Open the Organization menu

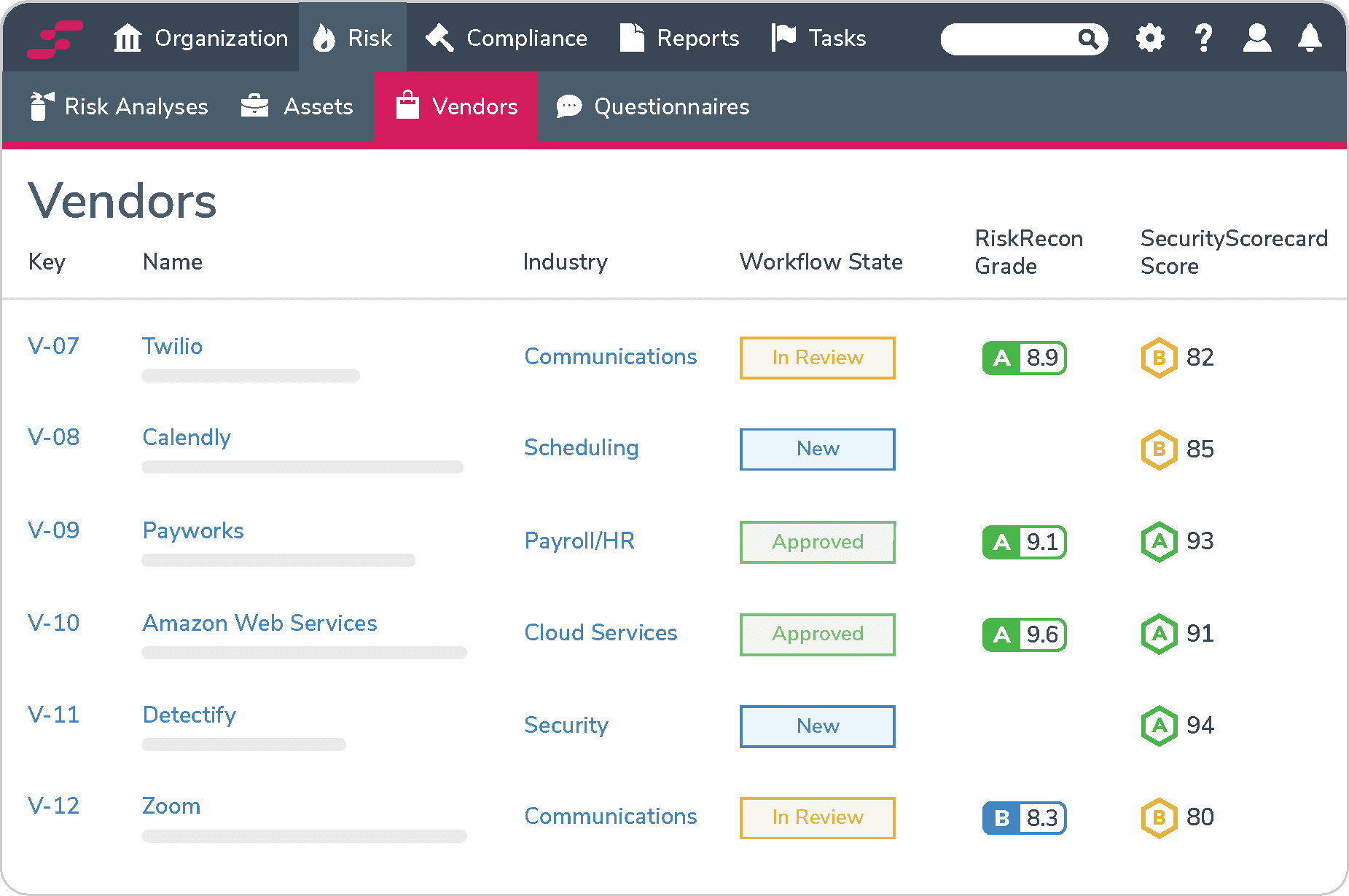(201, 38)
